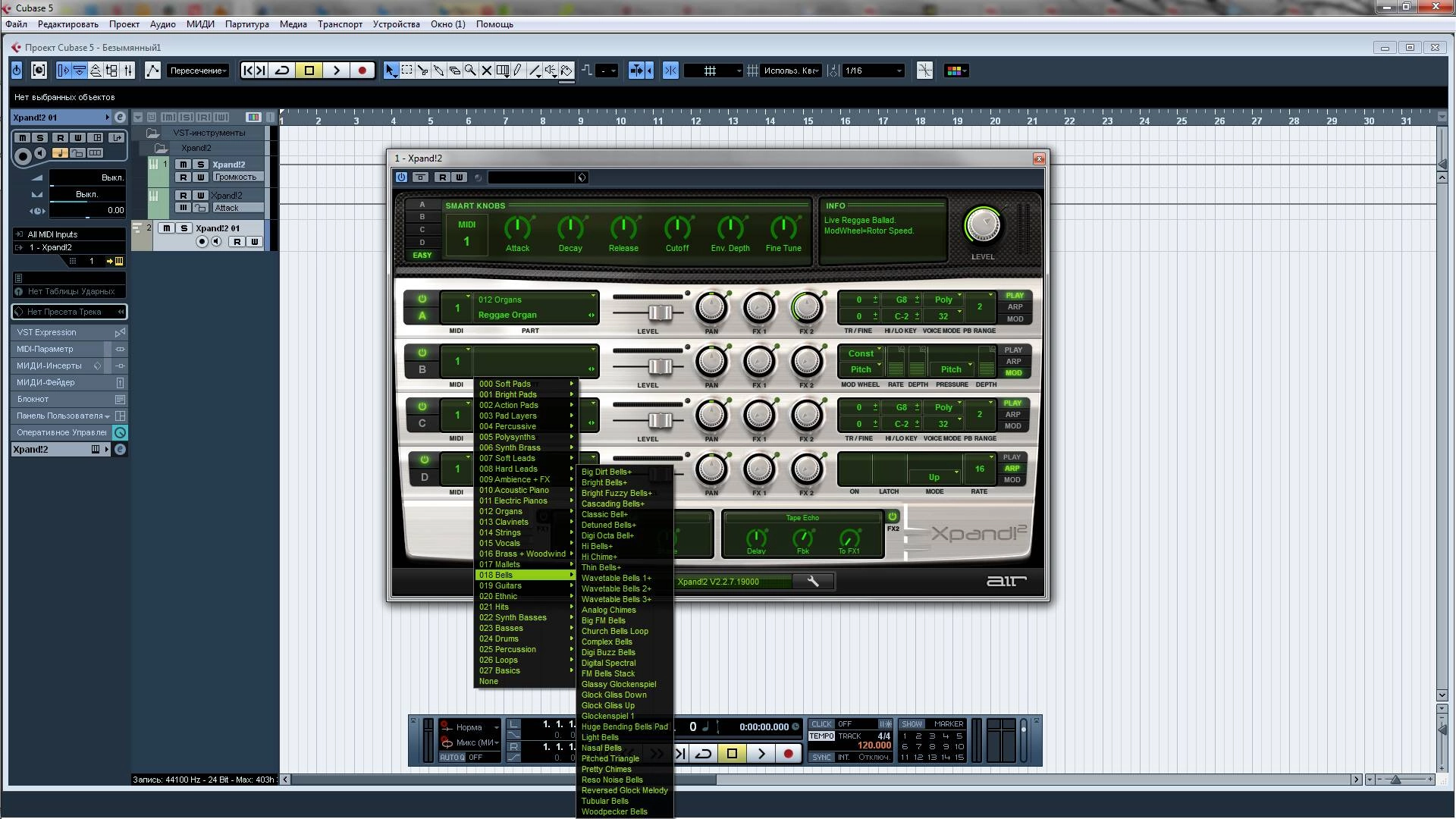Click the Constrain Delay Compensation icon

(x=39, y=71)
